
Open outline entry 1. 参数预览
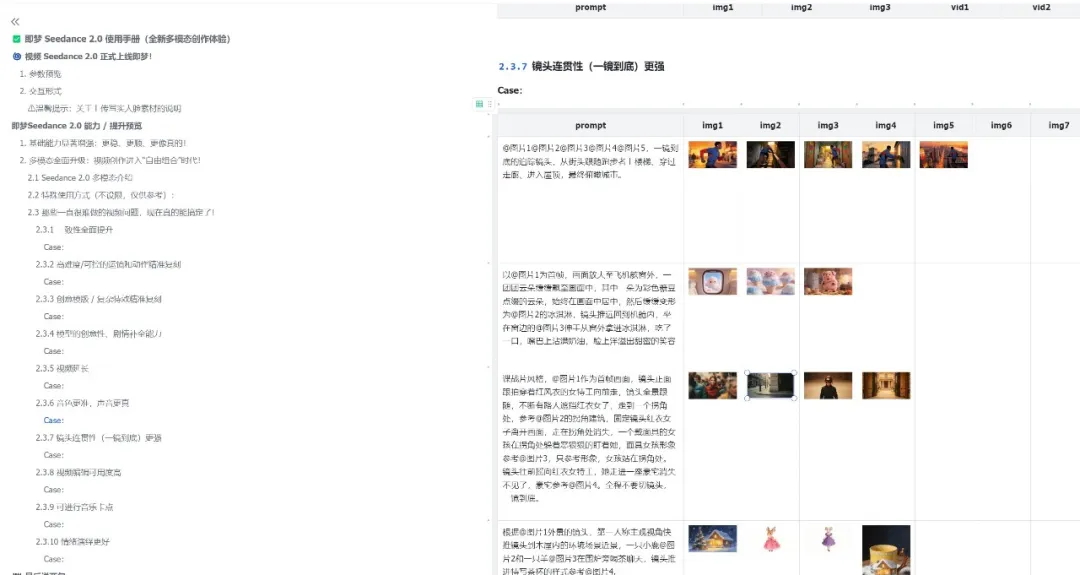pyautogui.click(x=40, y=74)
